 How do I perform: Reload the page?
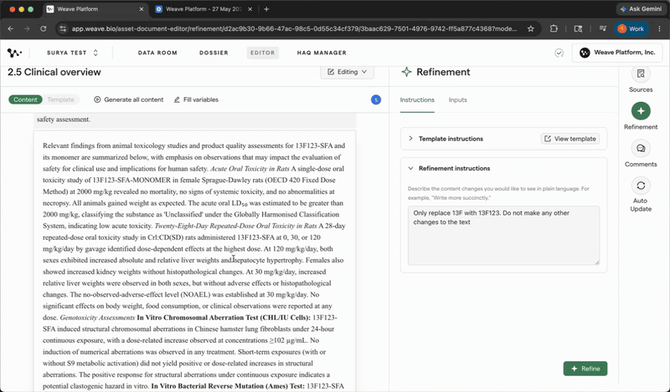[x=43, y=29]
